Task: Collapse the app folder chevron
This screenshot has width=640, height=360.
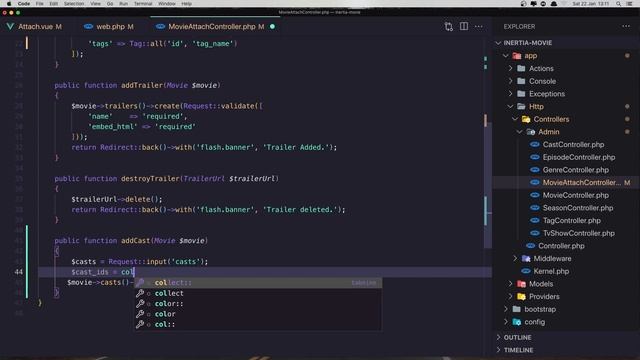Action: pyautogui.click(x=506, y=56)
